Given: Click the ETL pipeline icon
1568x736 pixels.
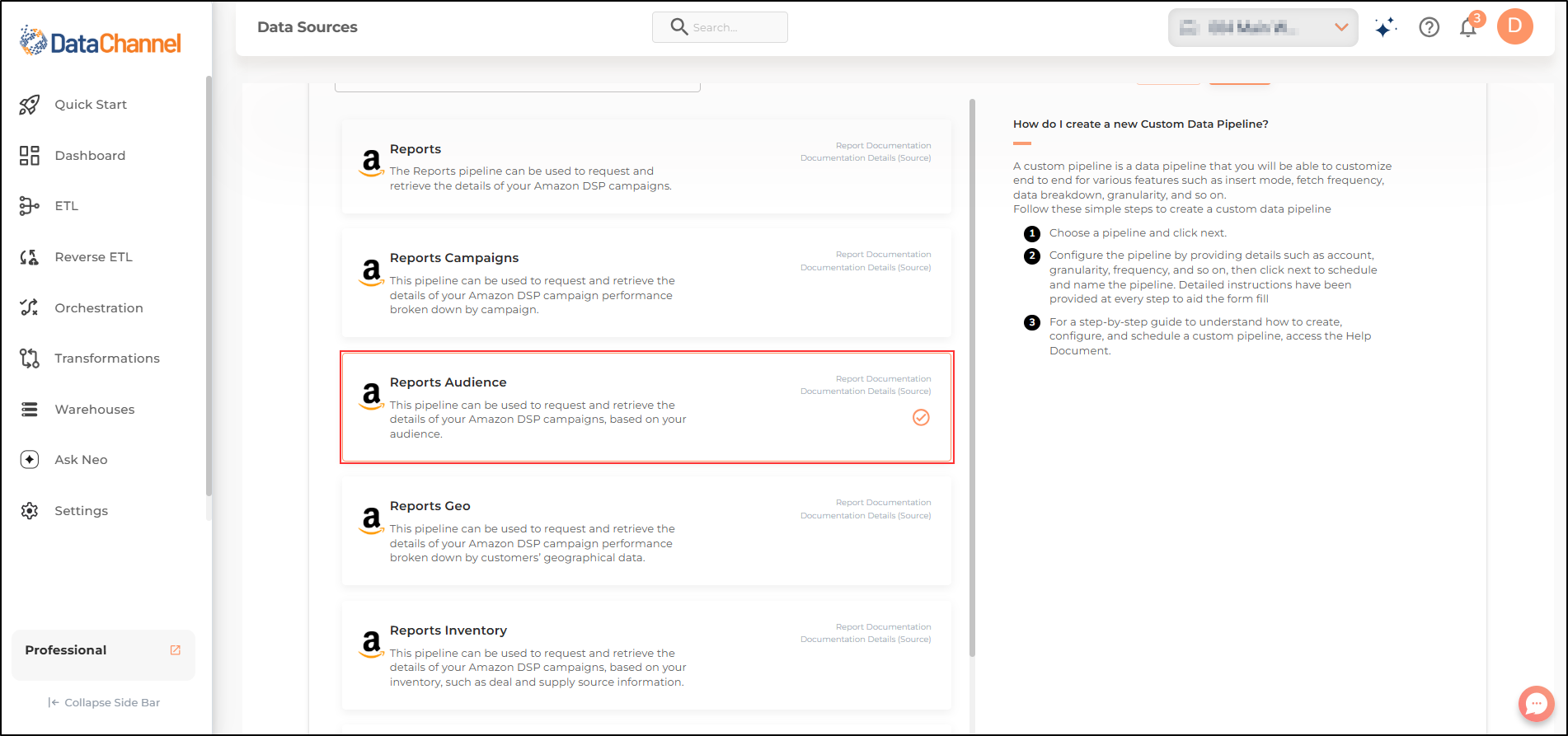Looking at the screenshot, I should 30,206.
